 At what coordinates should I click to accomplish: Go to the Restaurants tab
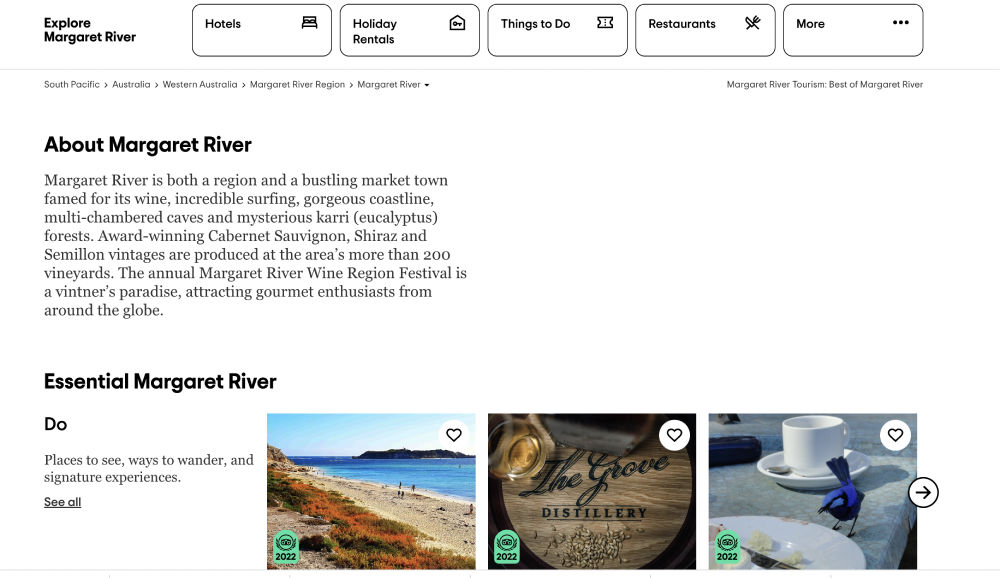click(705, 30)
